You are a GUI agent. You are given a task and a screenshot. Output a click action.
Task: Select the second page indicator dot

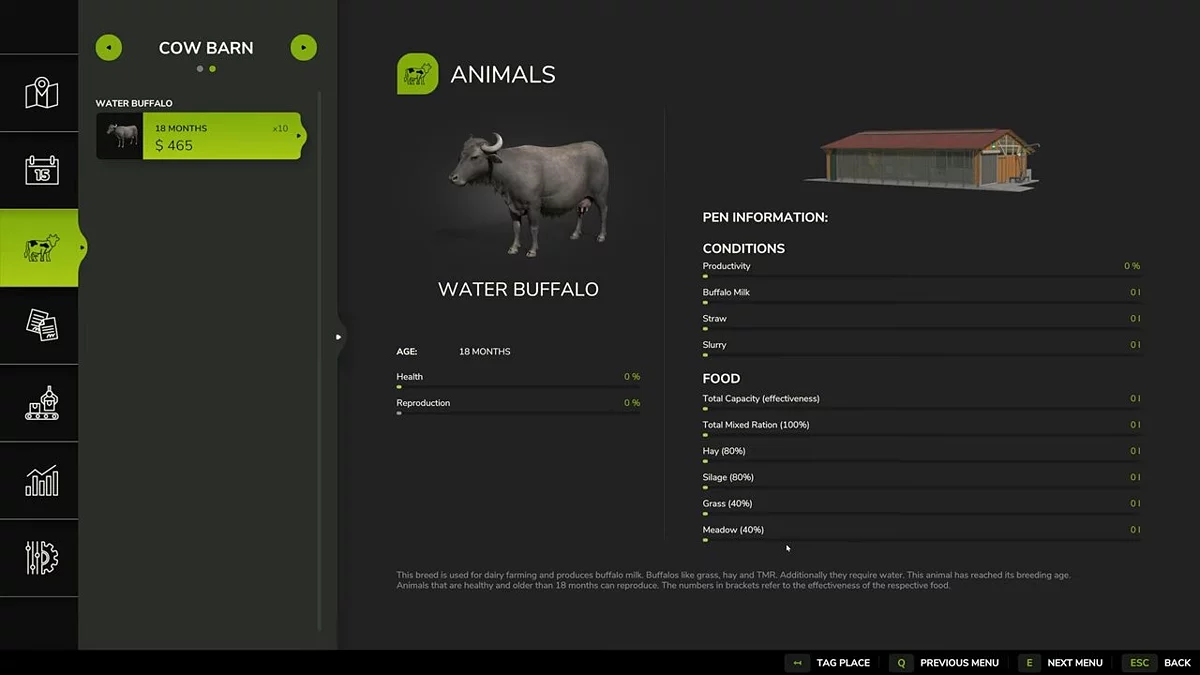click(x=212, y=69)
